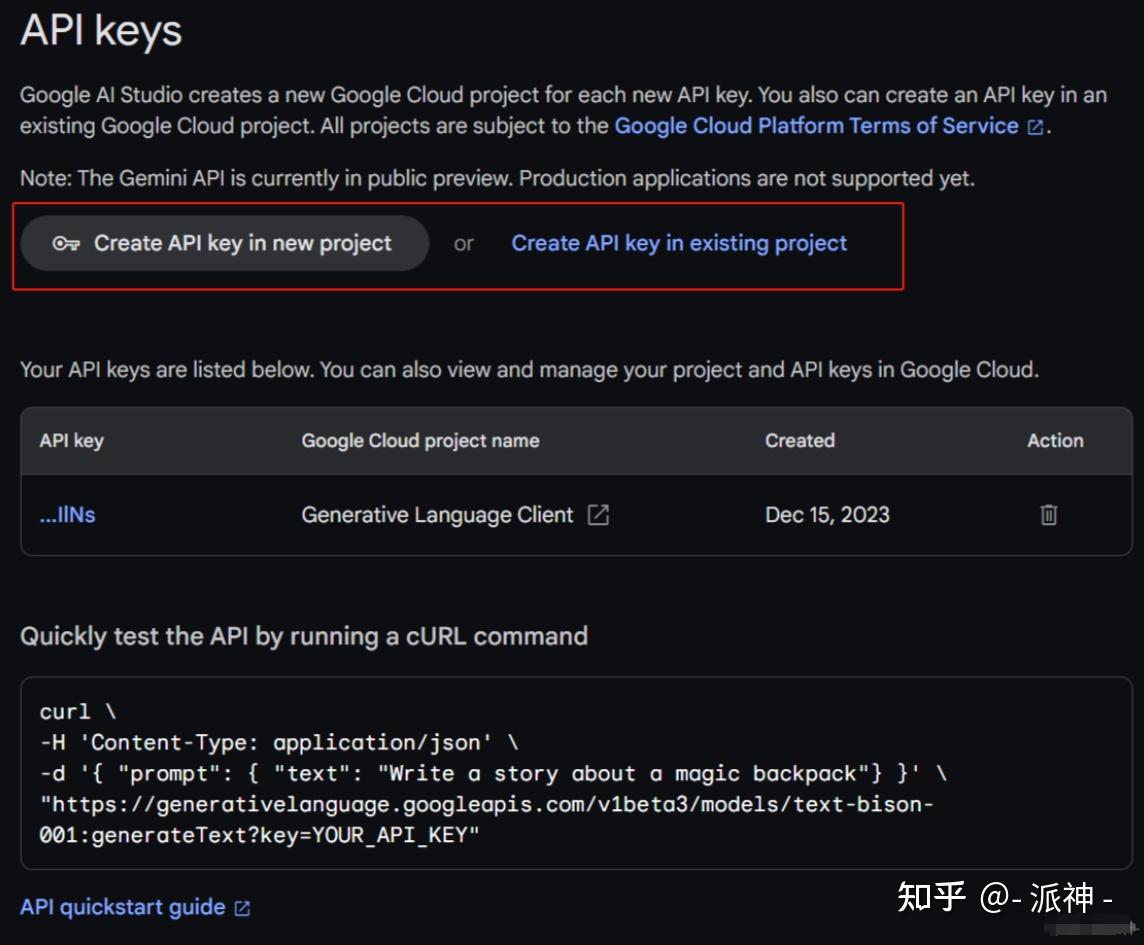Delete the API key using trash icon
The width and height of the screenshot is (1144, 945).
1048,515
